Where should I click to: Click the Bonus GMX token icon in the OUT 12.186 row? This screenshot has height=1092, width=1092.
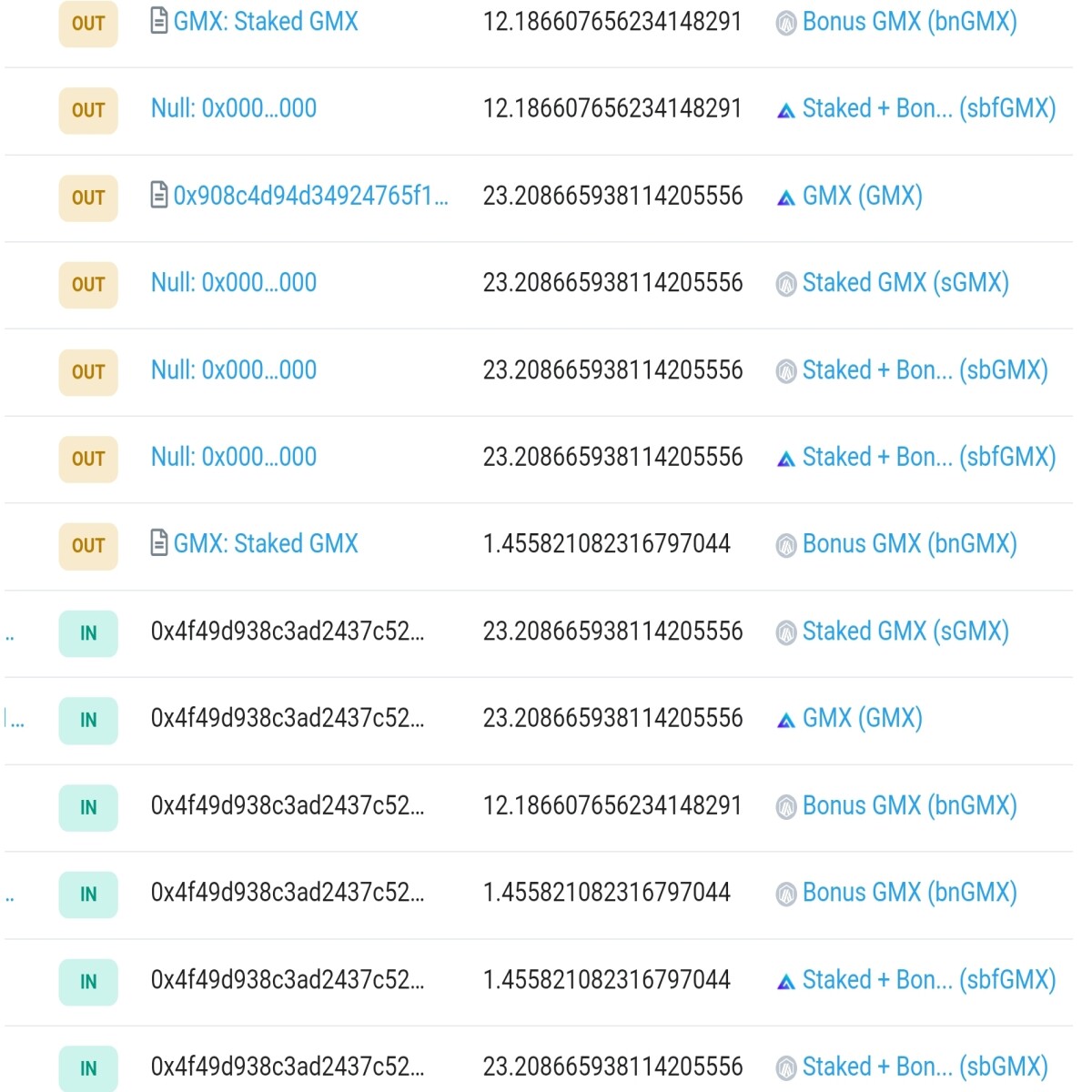point(786,23)
